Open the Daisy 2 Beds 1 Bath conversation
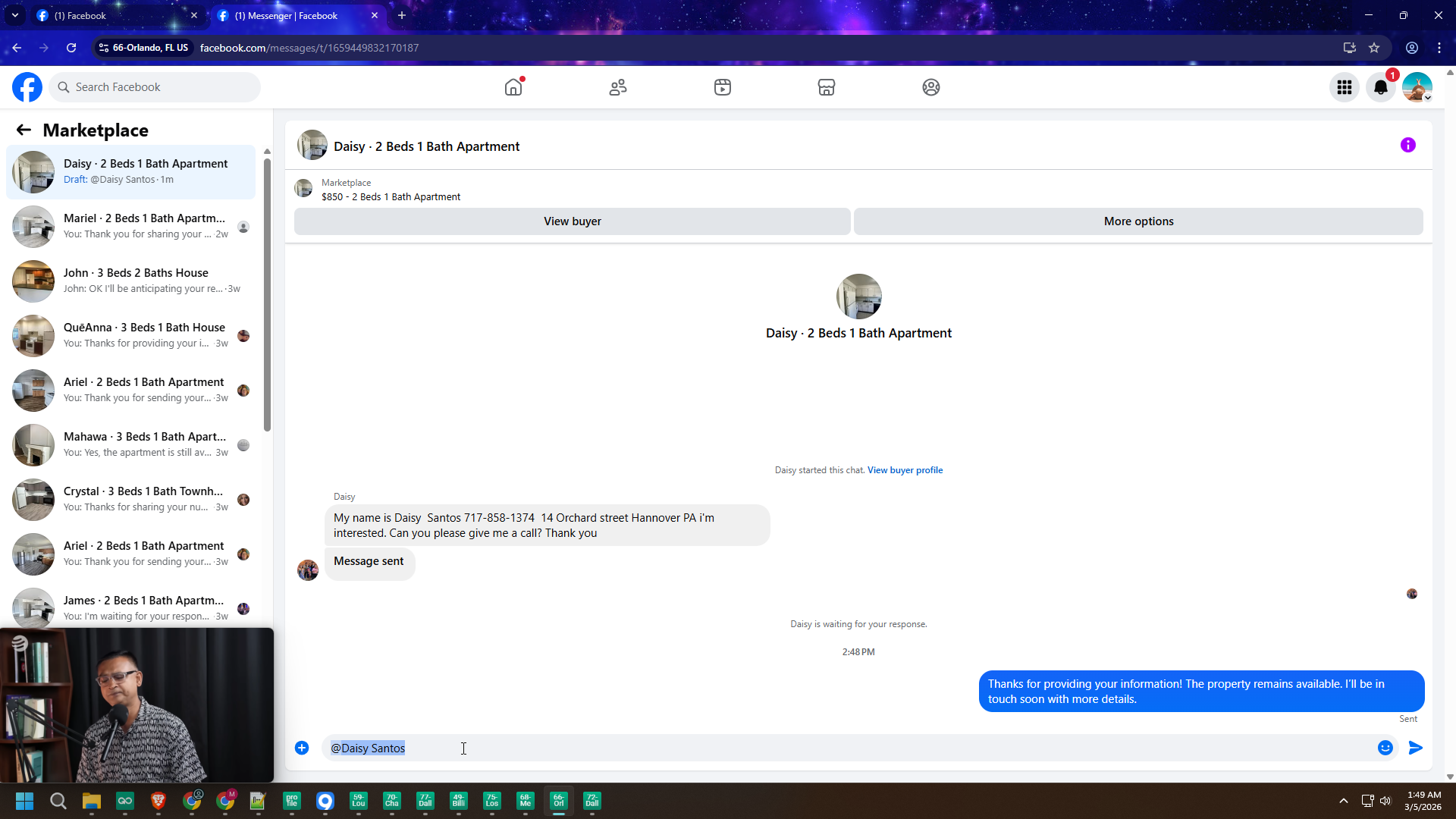The image size is (1456, 819). click(130, 172)
